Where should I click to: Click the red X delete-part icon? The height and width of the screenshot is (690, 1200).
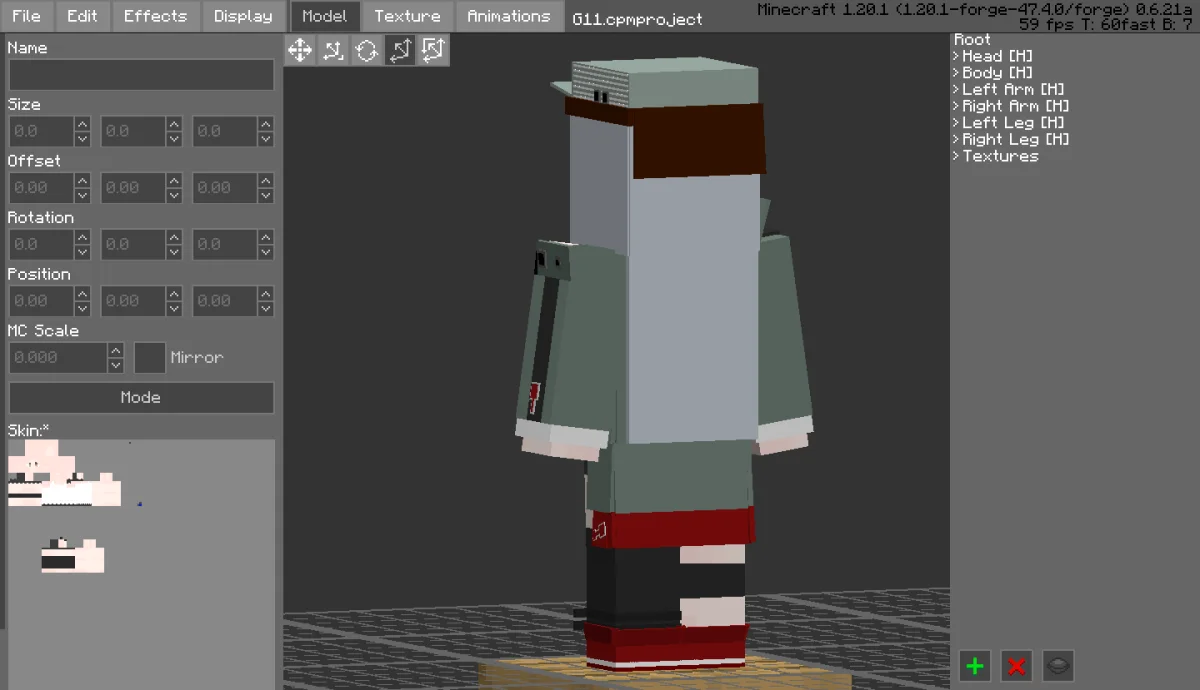(x=1017, y=665)
